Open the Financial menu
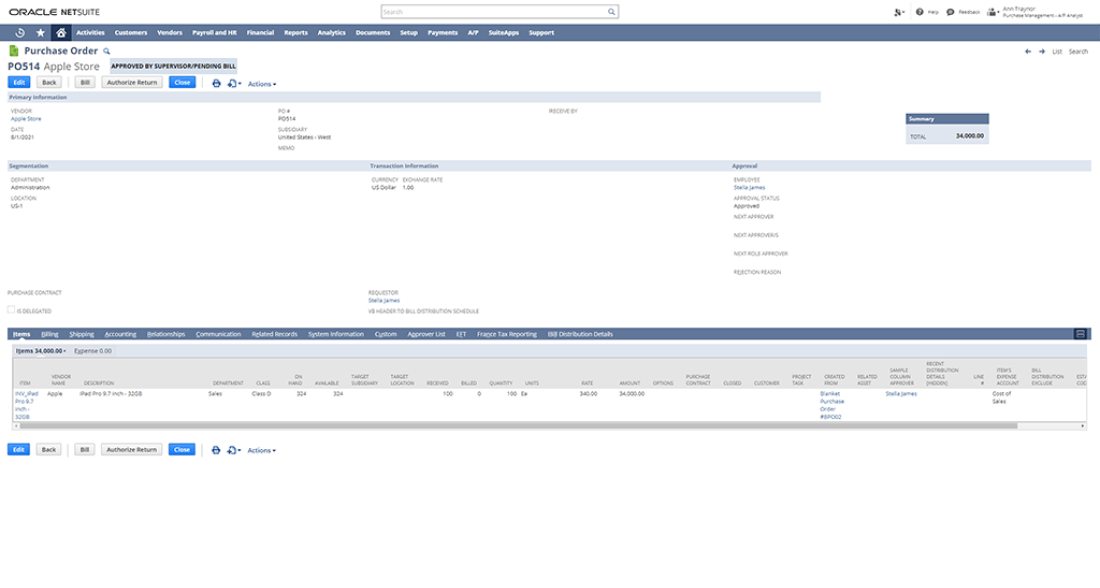1100x588 pixels. point(260,32)
